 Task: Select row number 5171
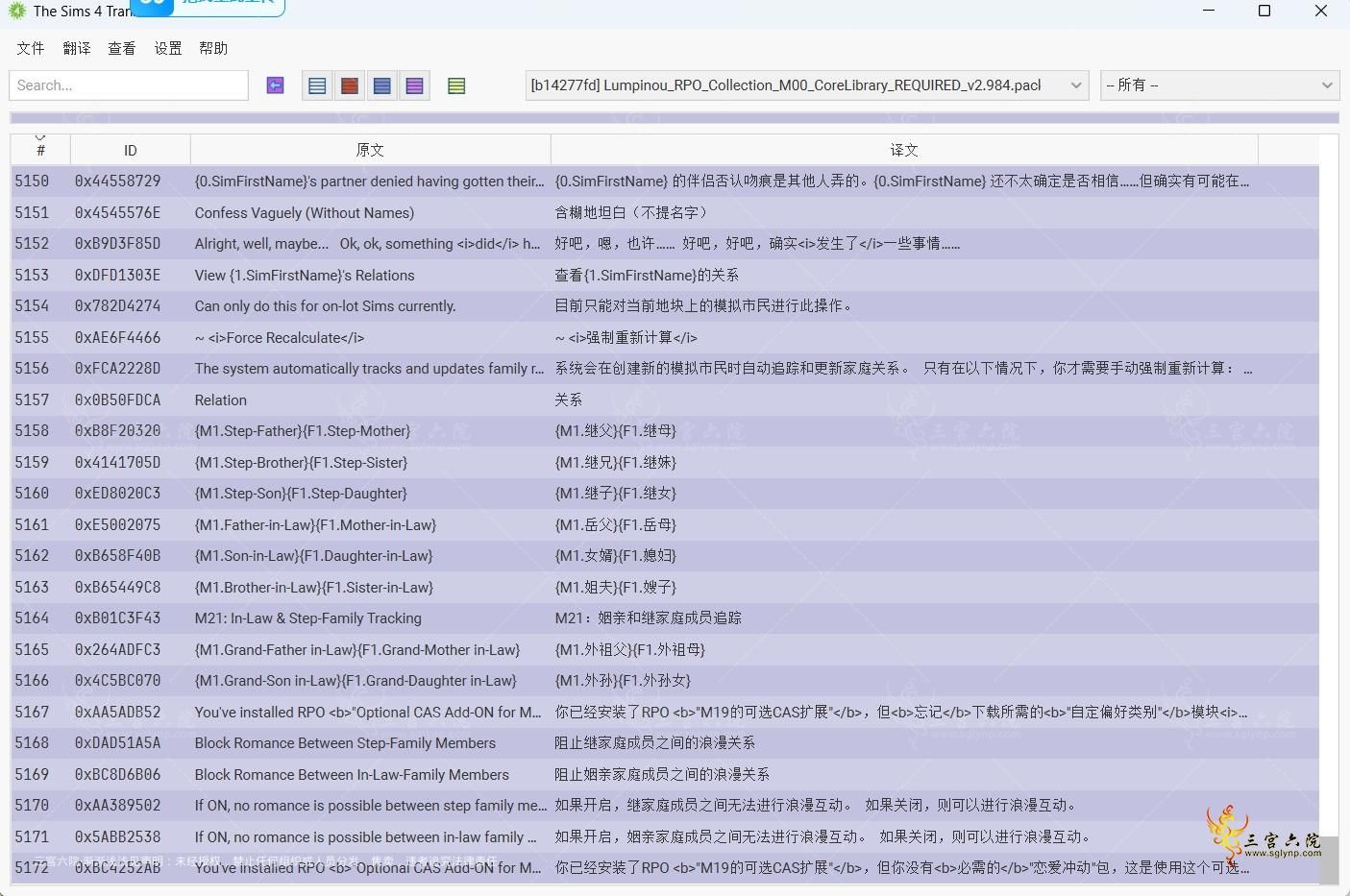click(32, 836)
